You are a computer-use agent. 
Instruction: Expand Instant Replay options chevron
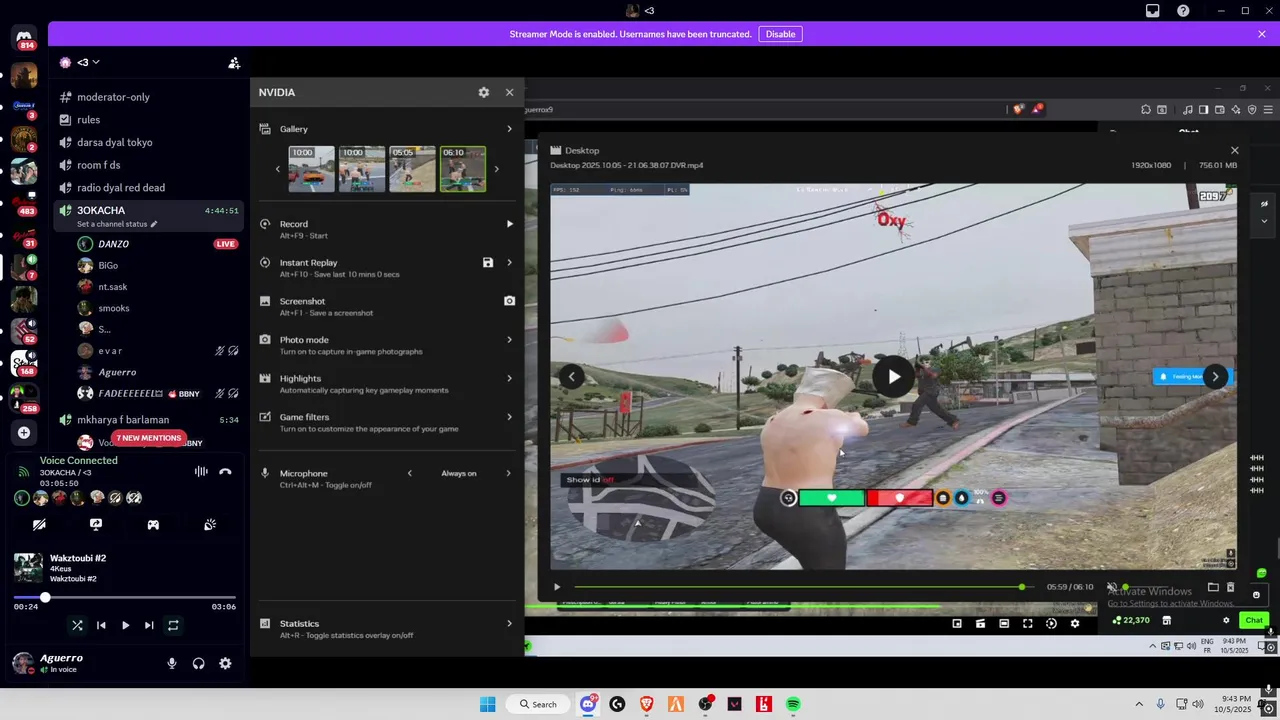pos(509,263)
